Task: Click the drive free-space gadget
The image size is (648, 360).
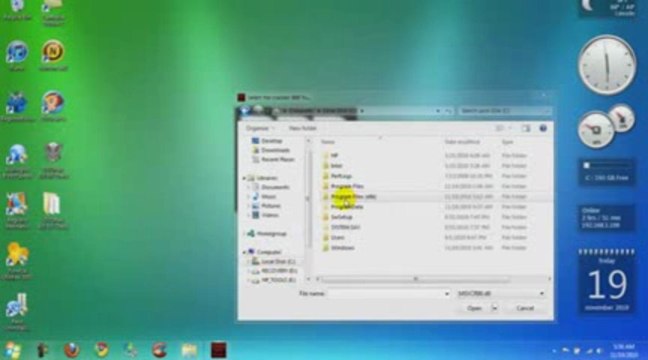Action: point(606,172)
